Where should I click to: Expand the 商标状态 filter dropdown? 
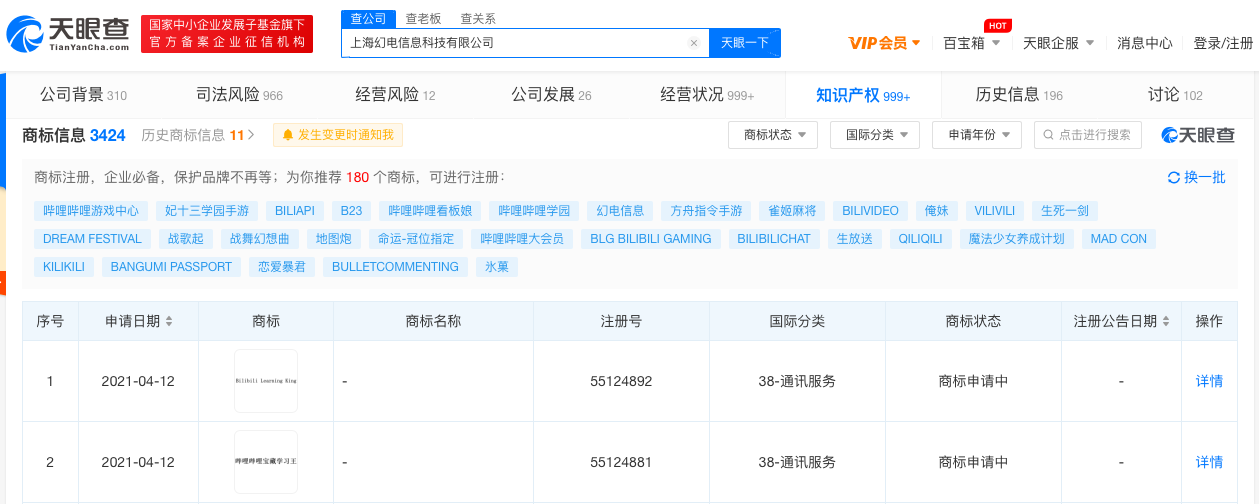pos(773,135)
